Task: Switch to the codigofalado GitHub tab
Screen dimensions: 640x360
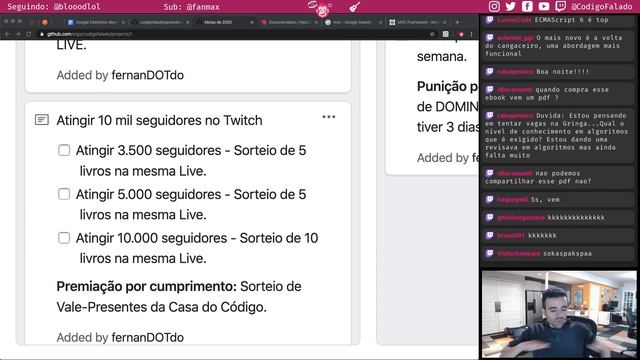Action: click(160, 22)
